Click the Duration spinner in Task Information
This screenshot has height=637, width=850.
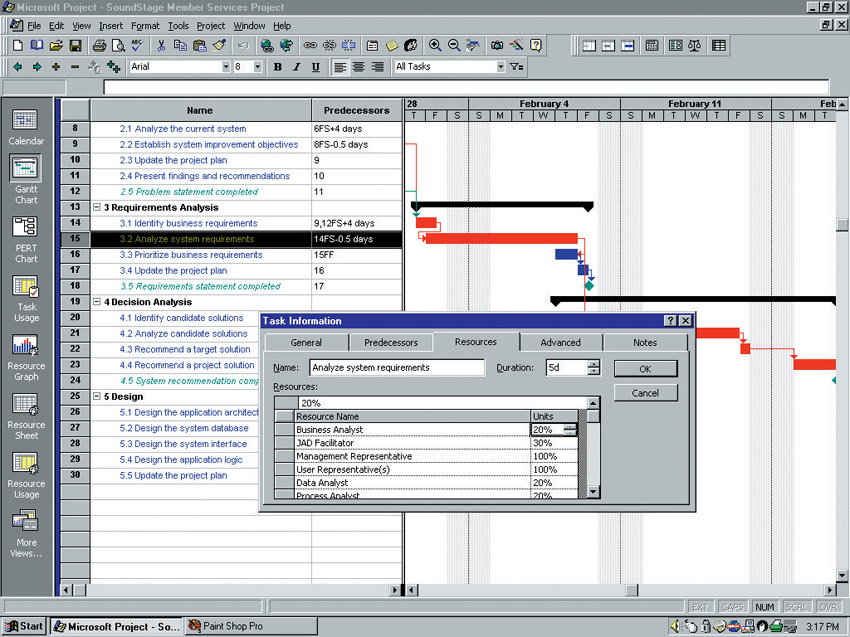click(594, 368)
